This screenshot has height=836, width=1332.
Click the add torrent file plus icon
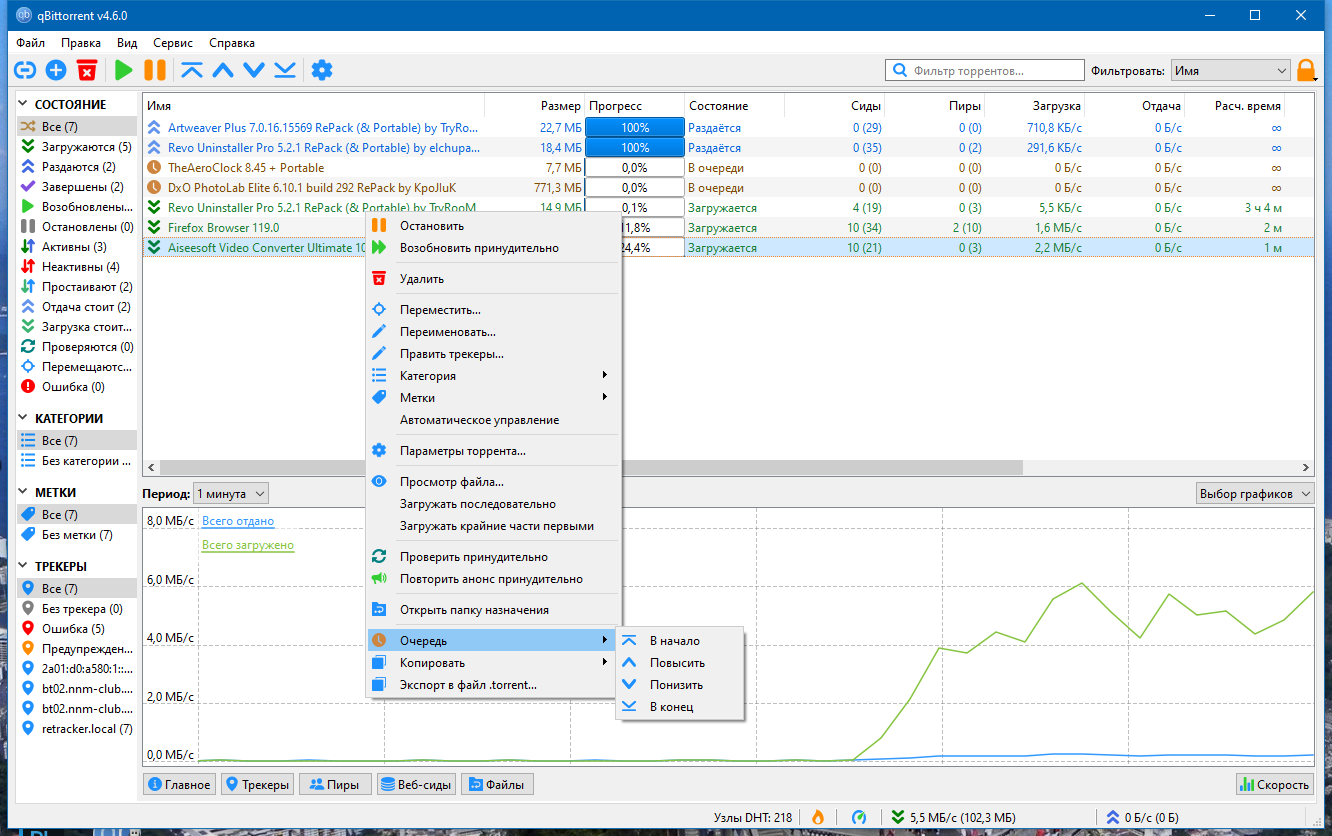click(56, 70)
